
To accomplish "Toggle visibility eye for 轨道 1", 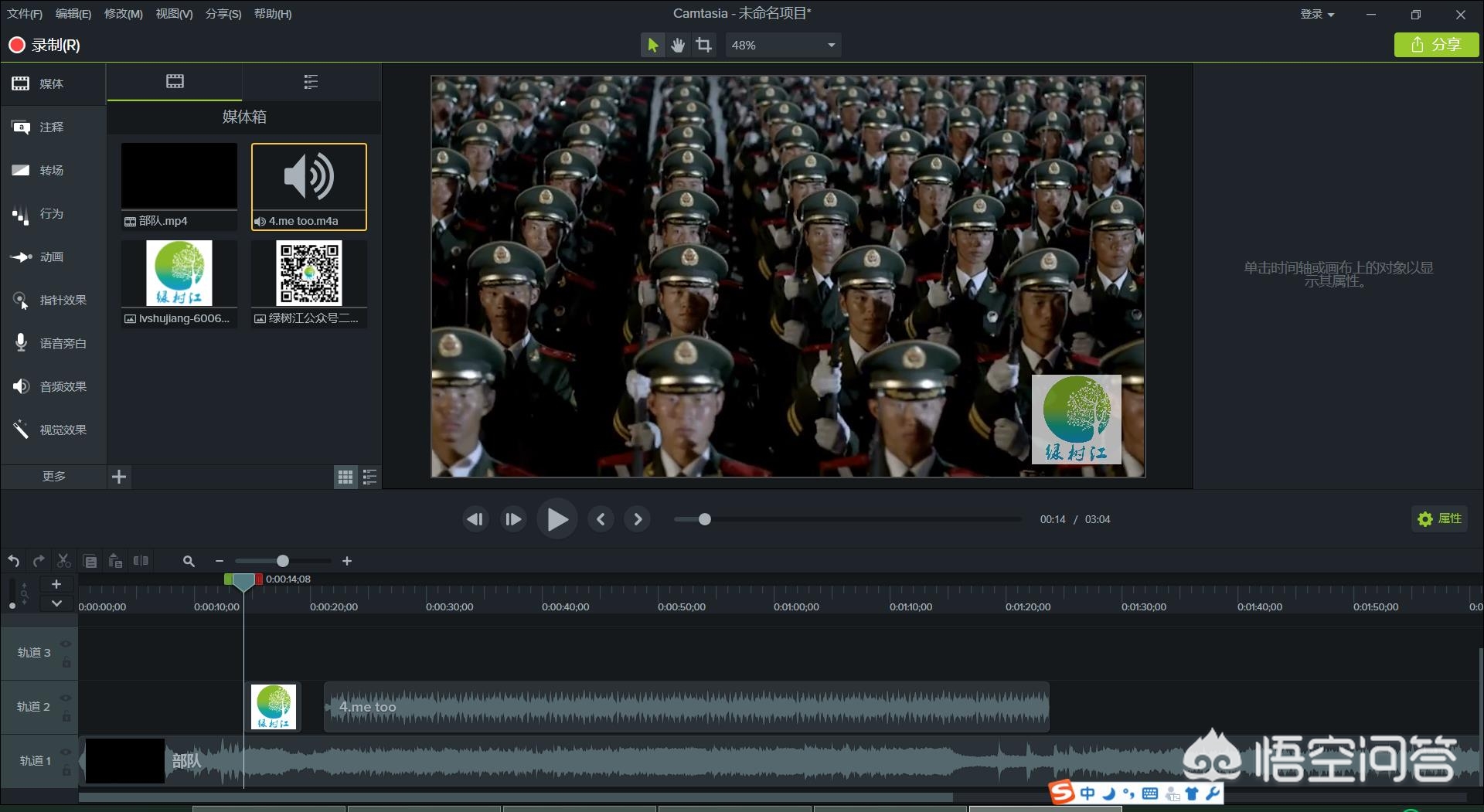I will click(x=66, y=752).
